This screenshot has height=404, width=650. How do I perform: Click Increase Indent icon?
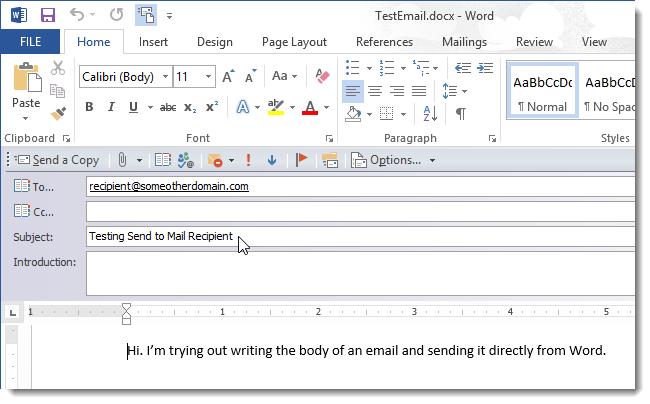click(x=485, y=68)
